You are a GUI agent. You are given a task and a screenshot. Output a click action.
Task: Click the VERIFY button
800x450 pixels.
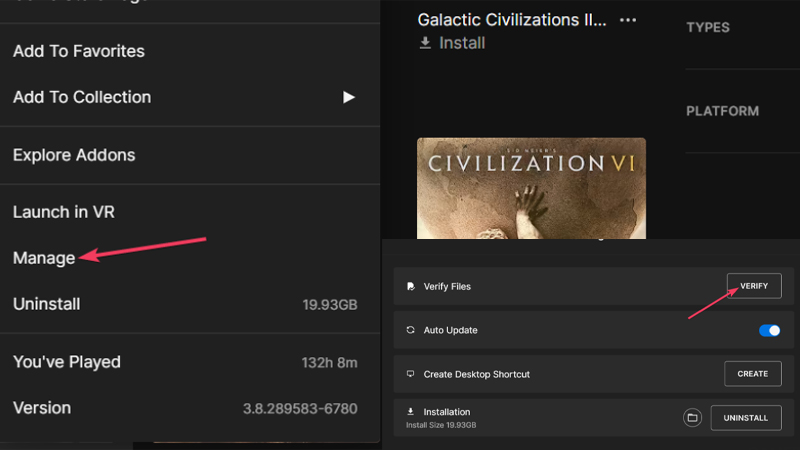tap(754, 286)
